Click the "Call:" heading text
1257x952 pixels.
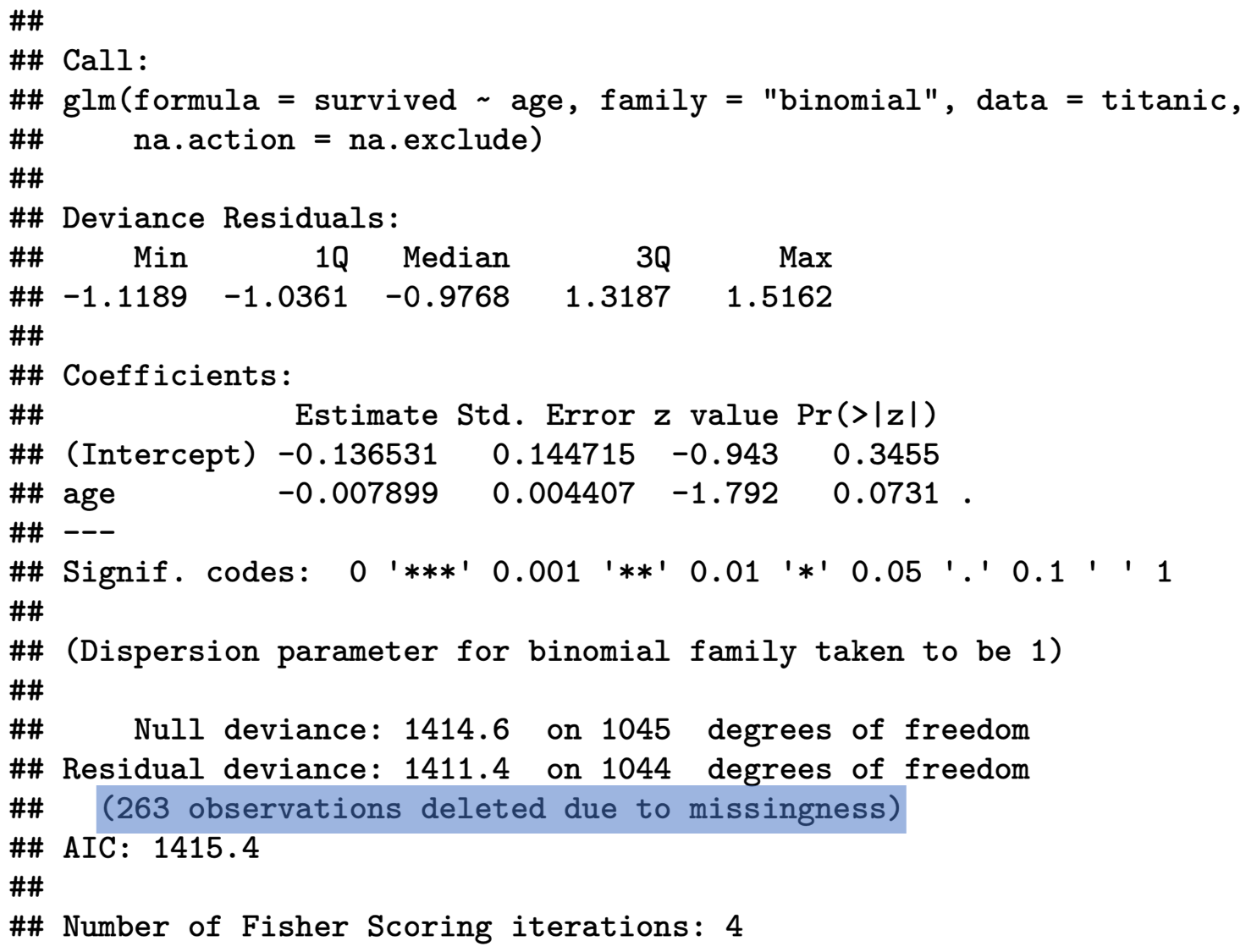tap(105, 61)
